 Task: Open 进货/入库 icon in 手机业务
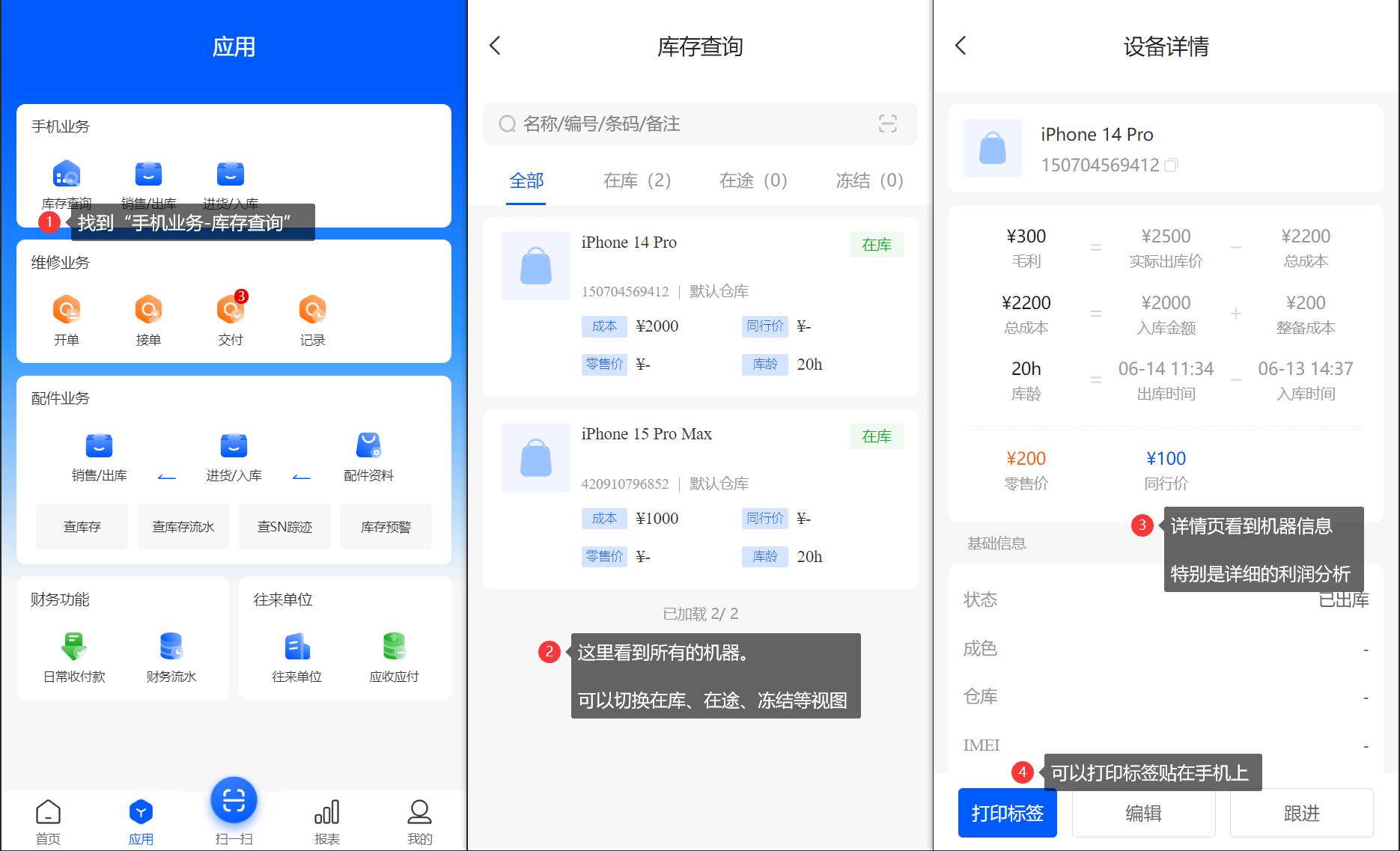(x=231, y=174)
